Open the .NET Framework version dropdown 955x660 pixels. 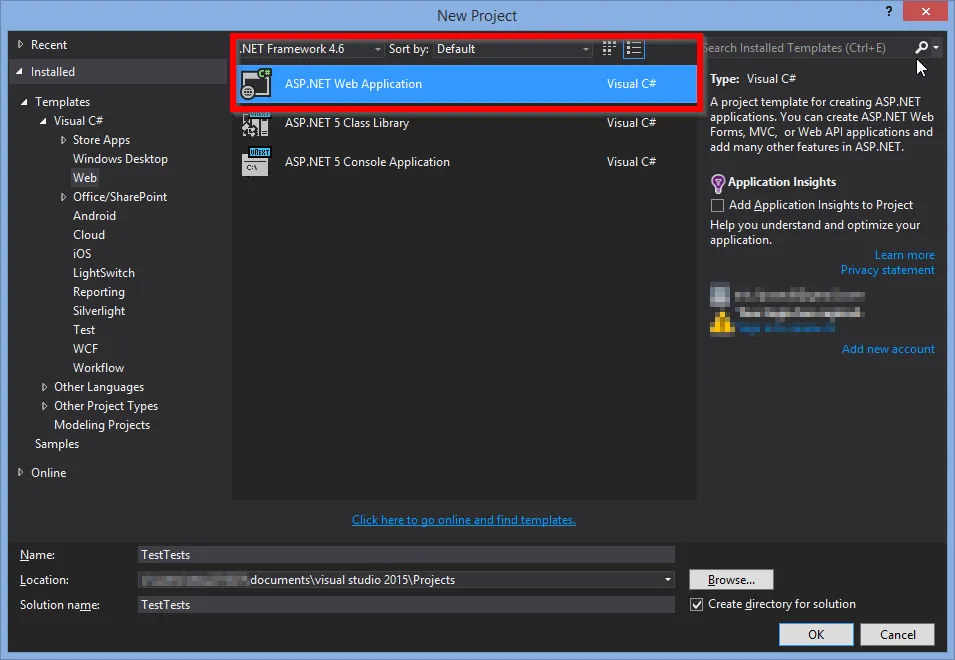pyautogui.click(x=311, y=49)
